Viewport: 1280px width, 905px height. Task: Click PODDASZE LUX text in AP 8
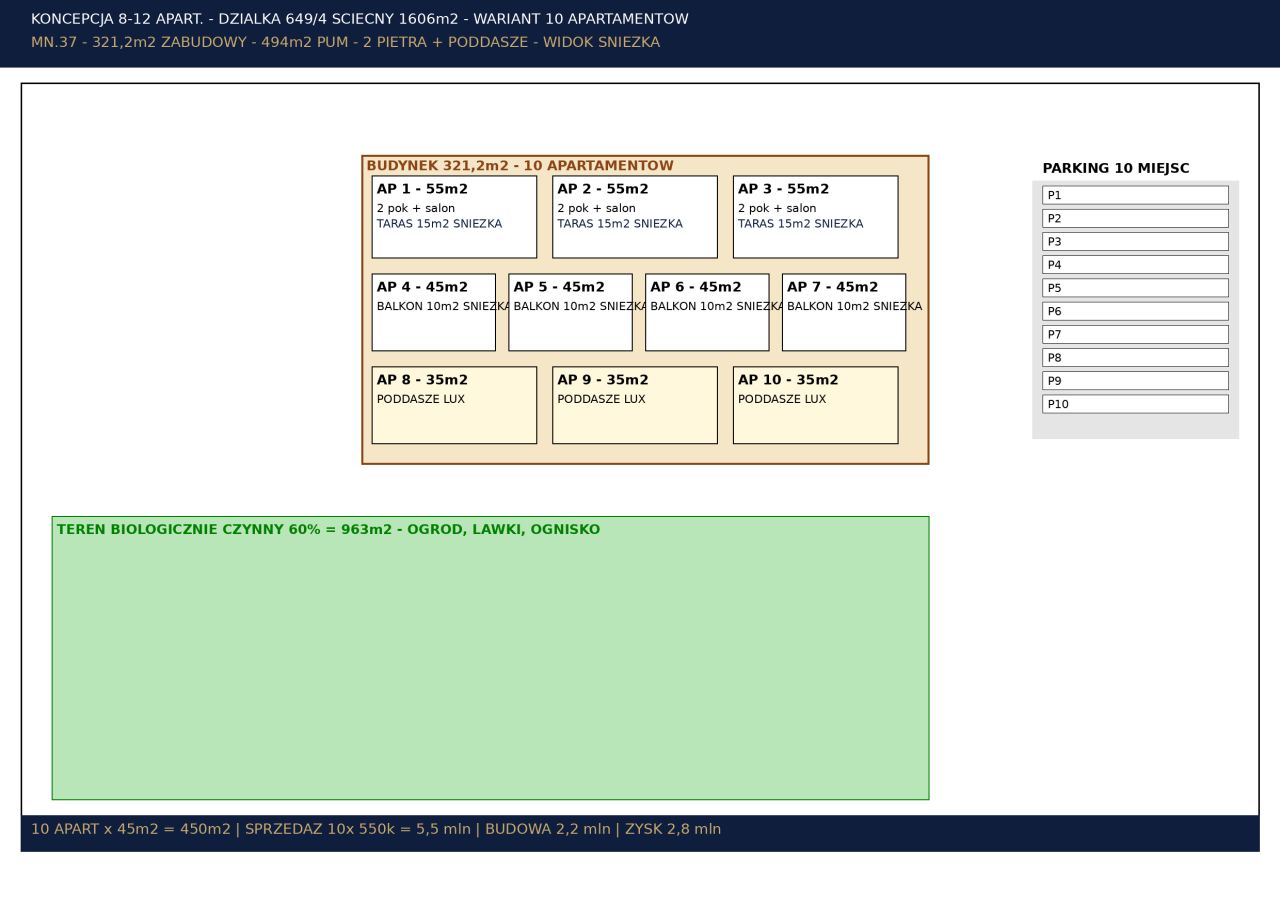pos(421,400)
